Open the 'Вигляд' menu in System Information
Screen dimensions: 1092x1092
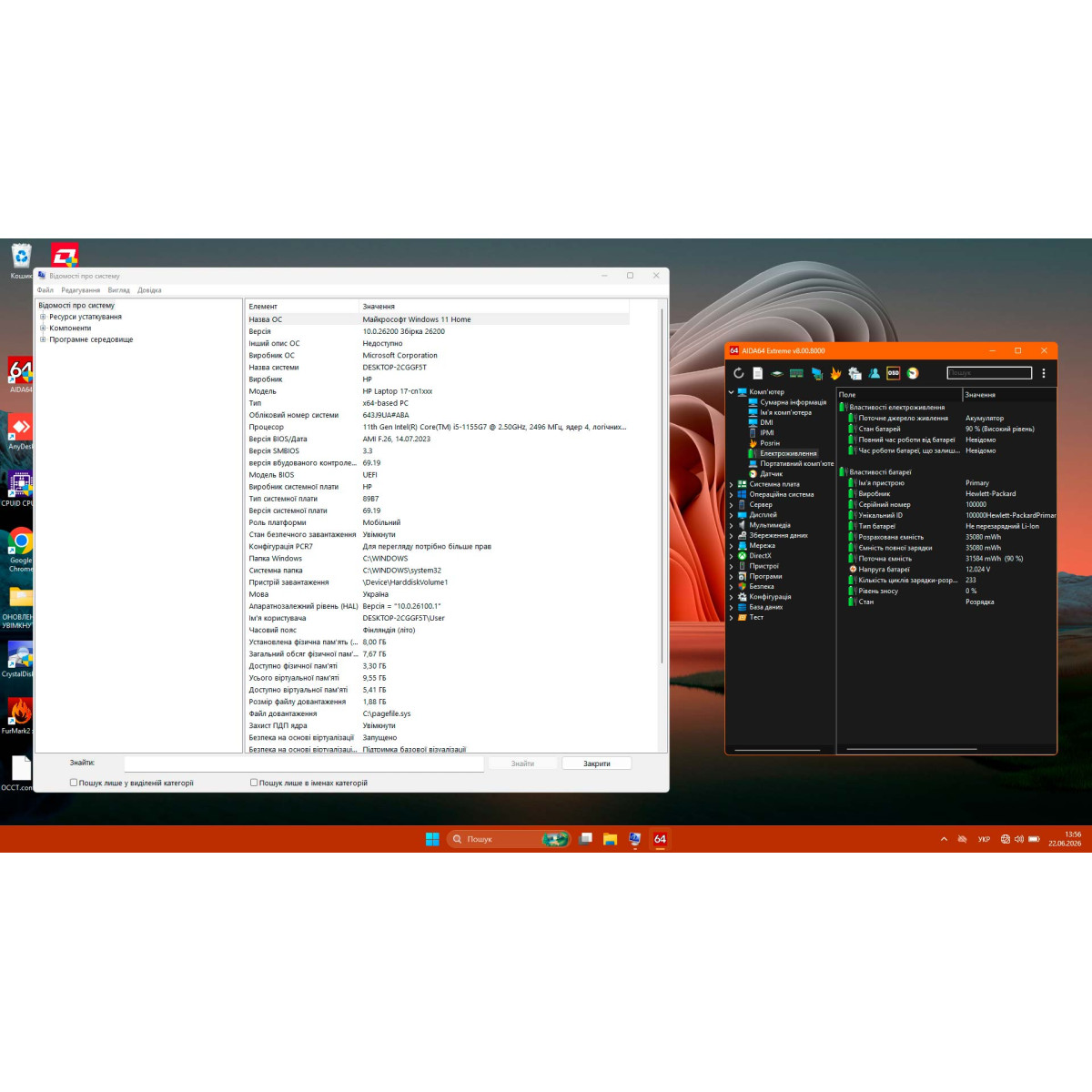pyautogui.click(x=118, y=290)
